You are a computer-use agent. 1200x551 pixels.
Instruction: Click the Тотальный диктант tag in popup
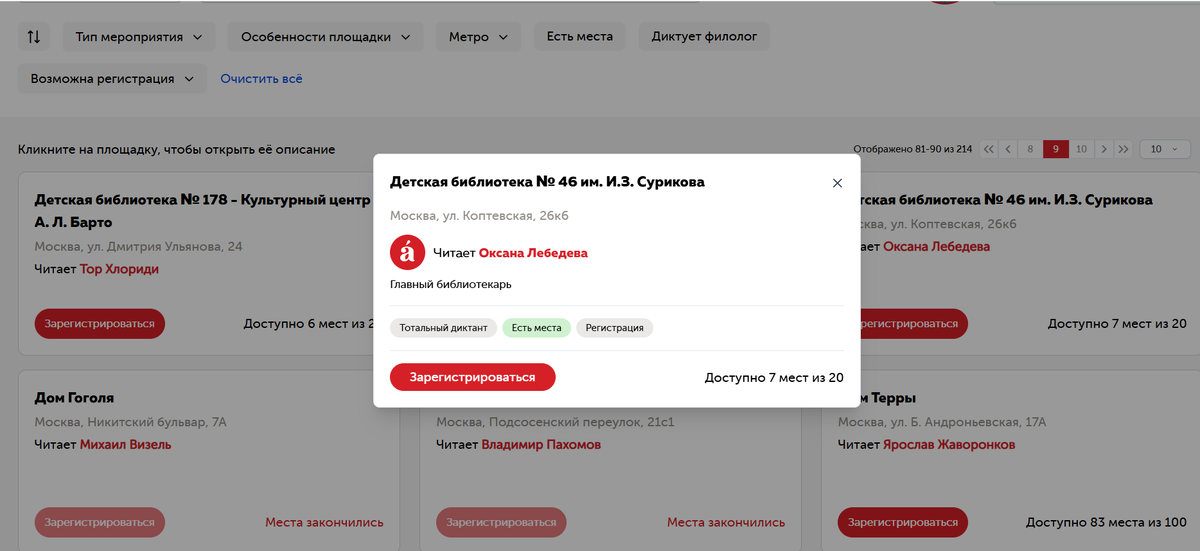pyautogui.click(x=443, y=328)
